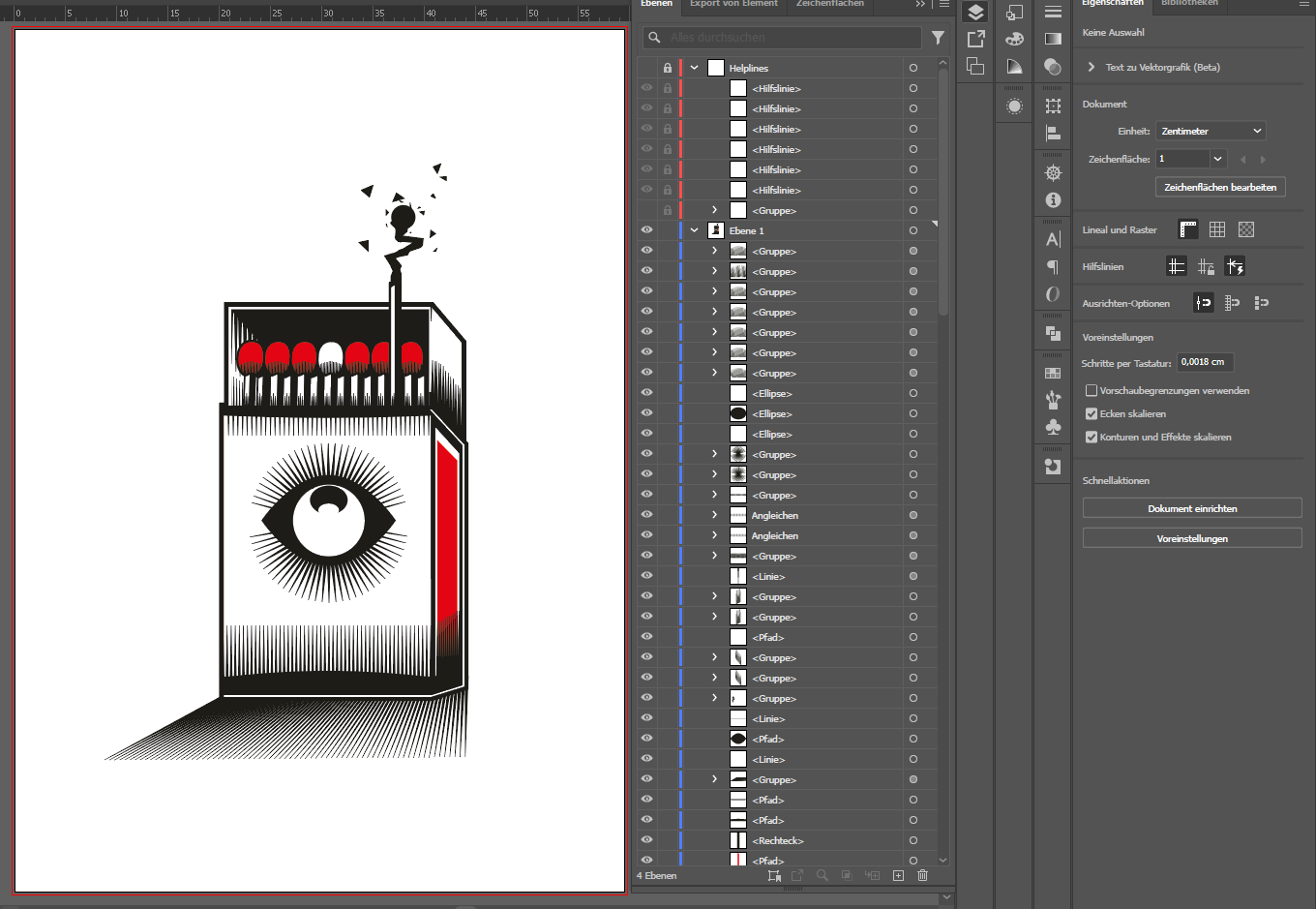The image size is (1316, 909).
Task: Enable Vorschaubegrenzungen verwenden checkbox
Action: pos(1092,391)
